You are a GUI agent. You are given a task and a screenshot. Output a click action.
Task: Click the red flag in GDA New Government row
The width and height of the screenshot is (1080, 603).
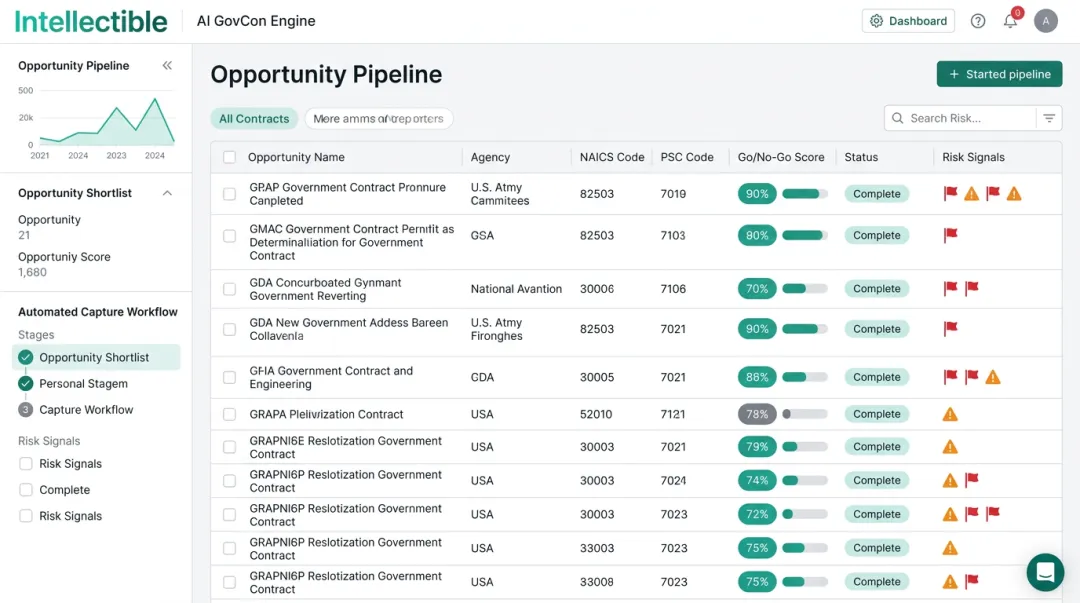951,329
